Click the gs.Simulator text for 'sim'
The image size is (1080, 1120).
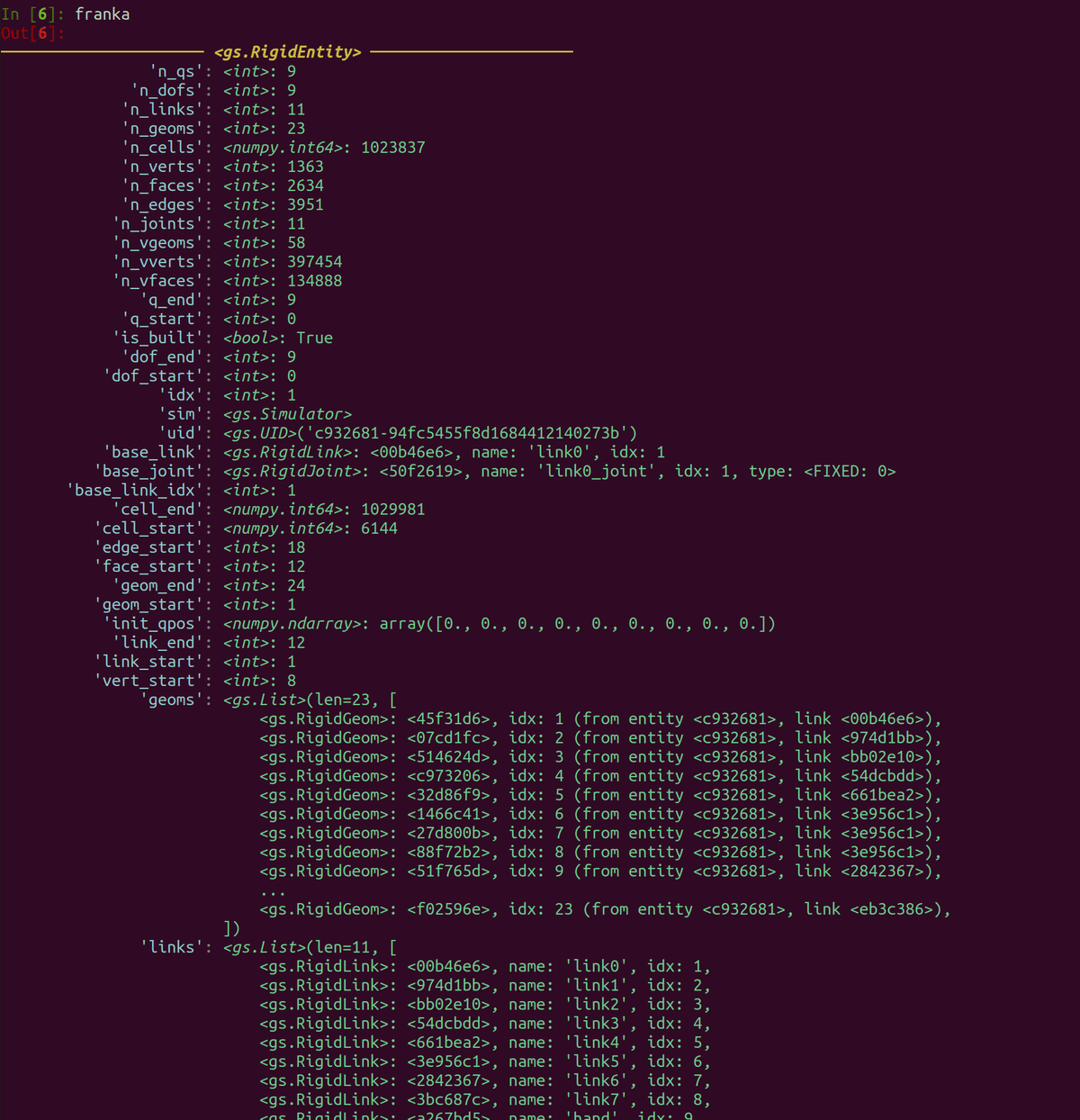pyautogui.click(x=287, y=414)
